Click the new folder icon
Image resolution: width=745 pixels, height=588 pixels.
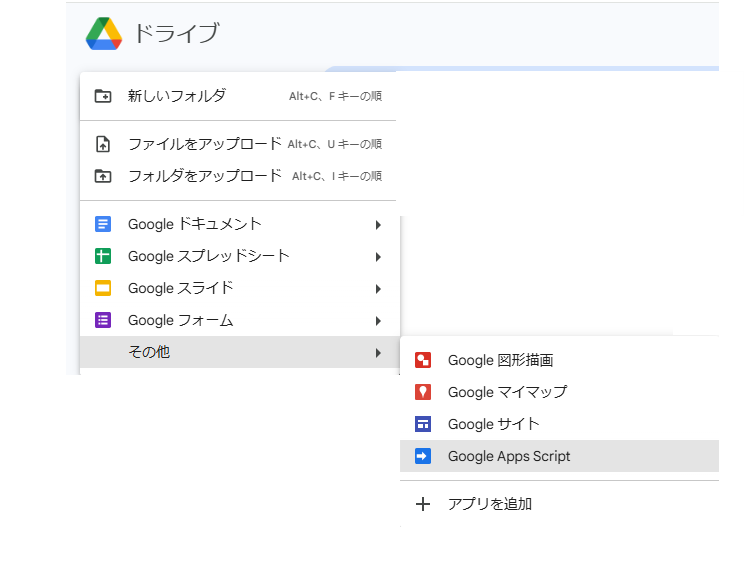(103, 96)
